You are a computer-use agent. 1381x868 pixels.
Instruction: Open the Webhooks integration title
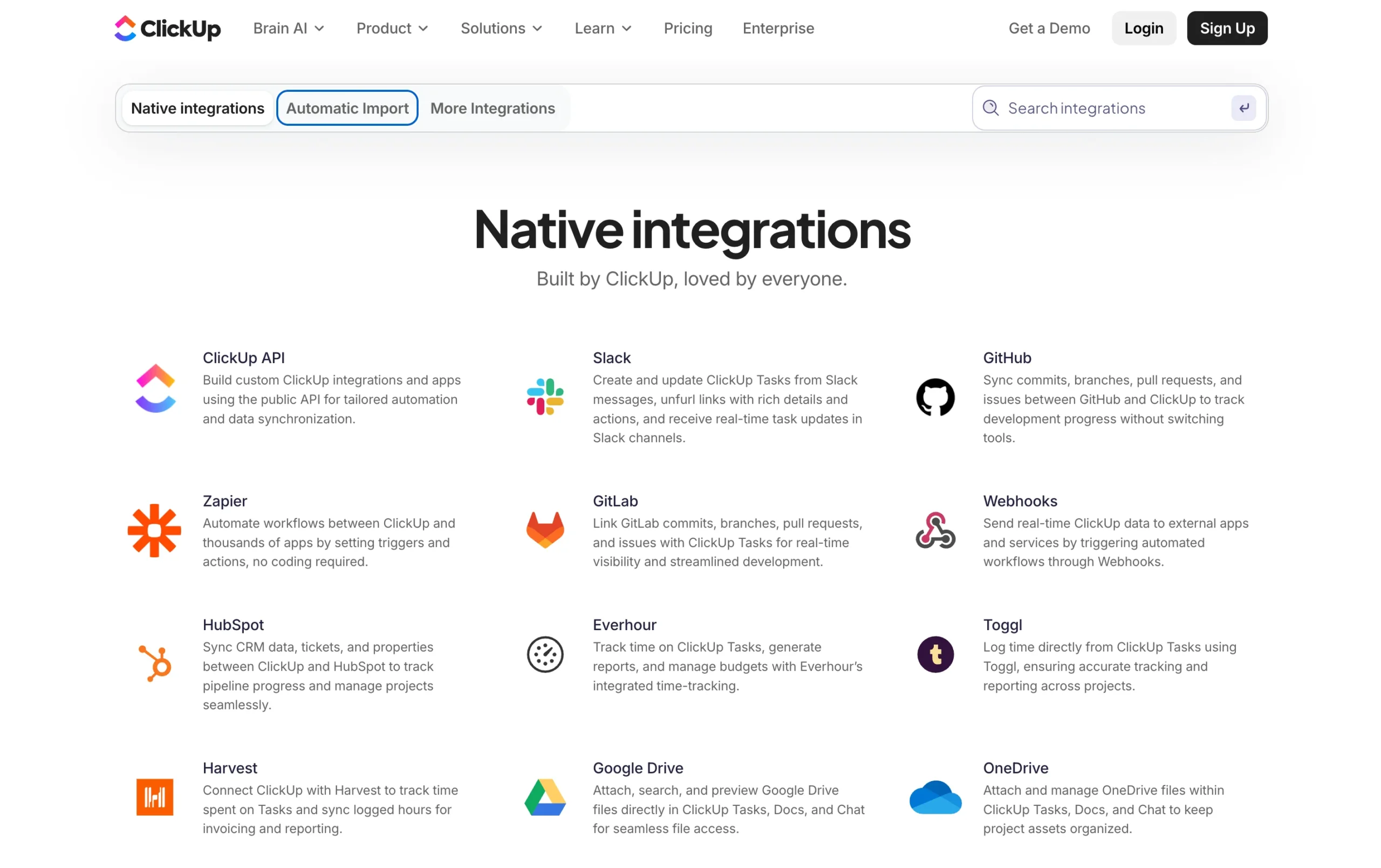(x=1020, y=501)
